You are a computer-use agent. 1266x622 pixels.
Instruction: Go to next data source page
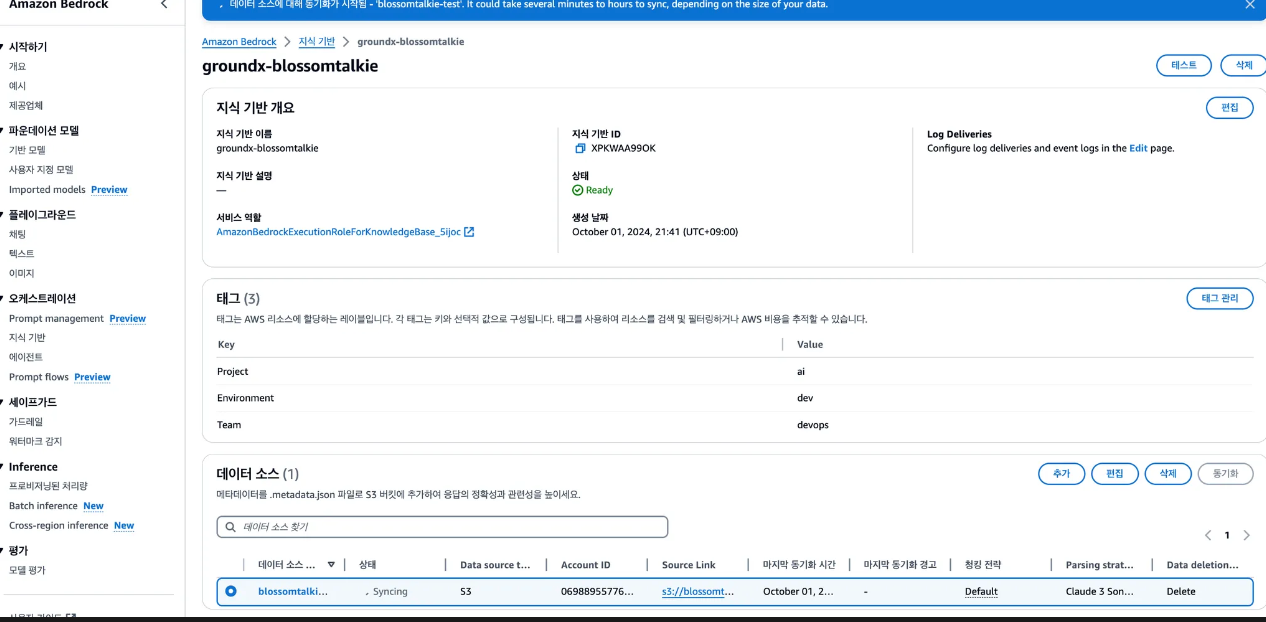[1246, 535]
